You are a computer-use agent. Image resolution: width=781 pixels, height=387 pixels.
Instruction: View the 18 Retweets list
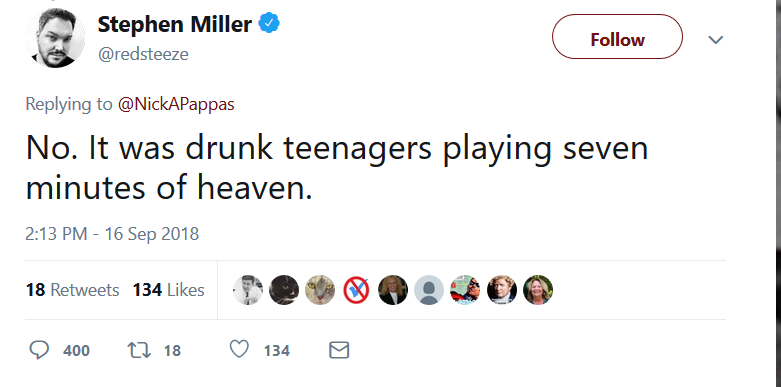(x=73, y=290)
